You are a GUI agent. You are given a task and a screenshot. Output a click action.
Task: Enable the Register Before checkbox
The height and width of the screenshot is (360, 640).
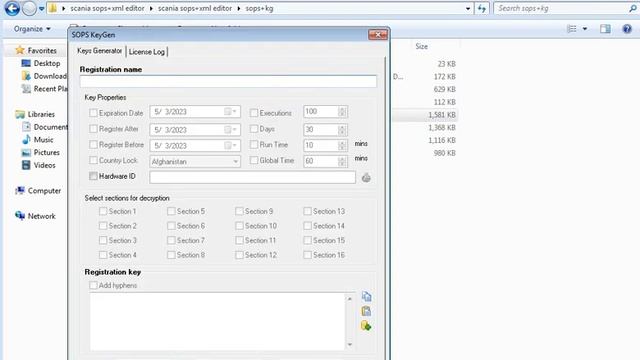pos(93,144)
